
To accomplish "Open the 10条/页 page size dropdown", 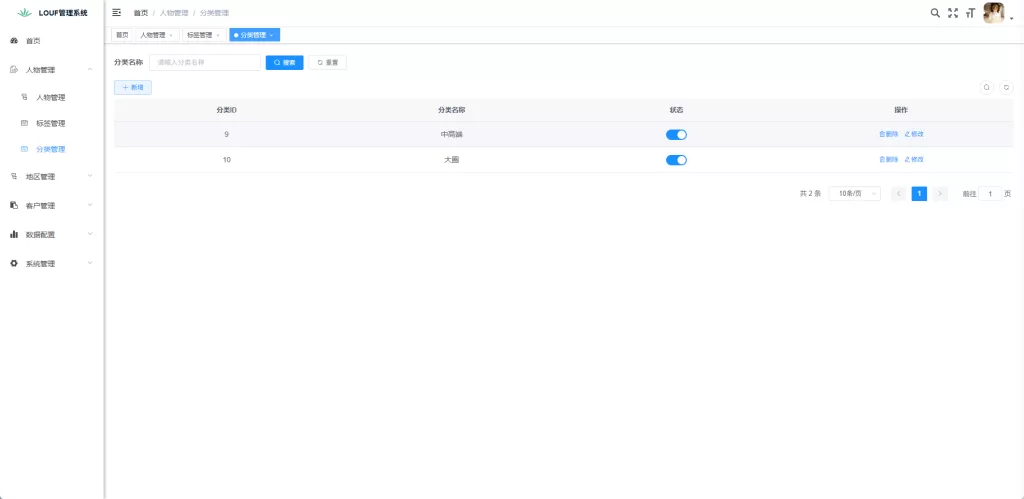I will (855, 194).
